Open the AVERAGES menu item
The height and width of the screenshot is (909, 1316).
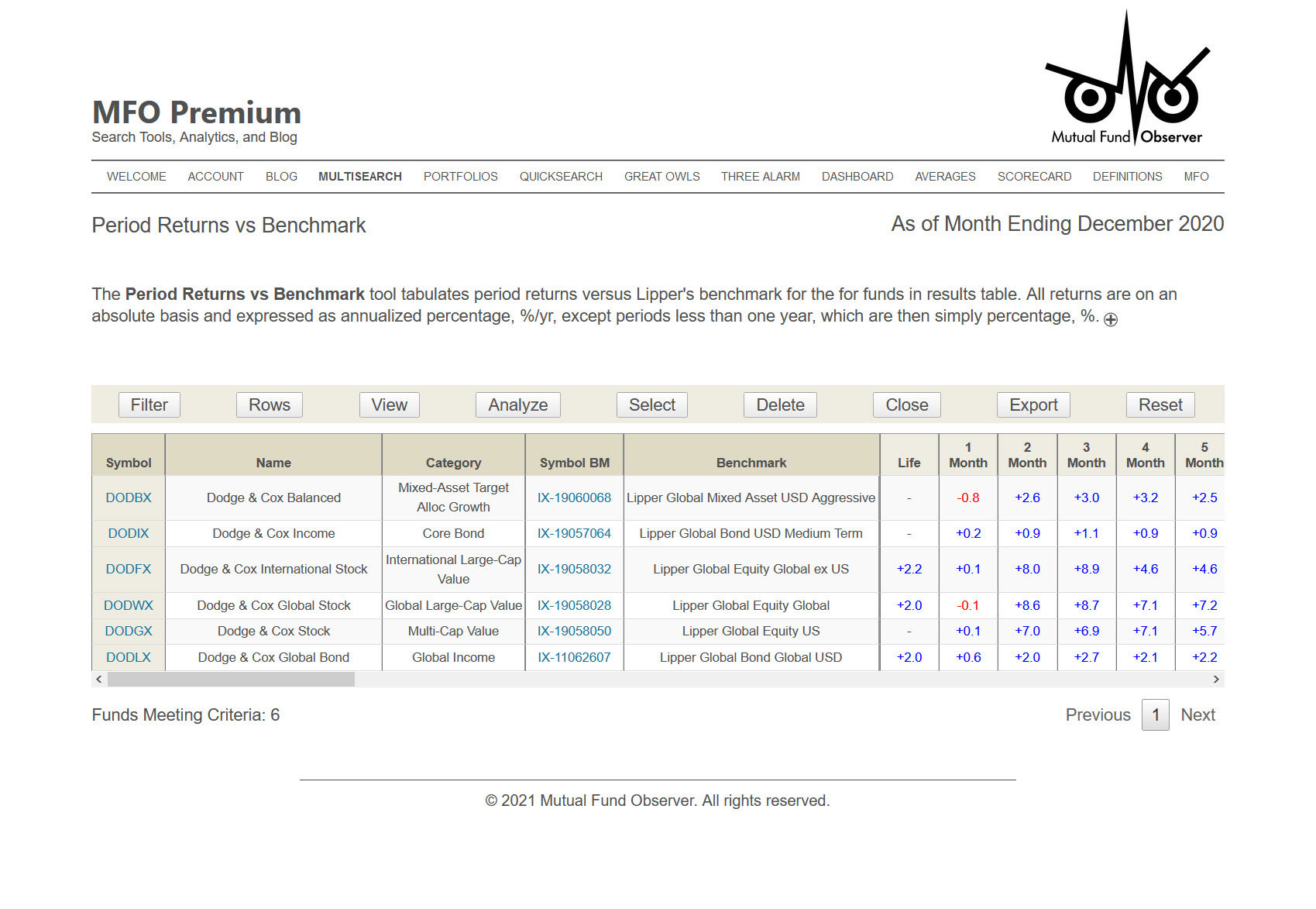(946, 177)
